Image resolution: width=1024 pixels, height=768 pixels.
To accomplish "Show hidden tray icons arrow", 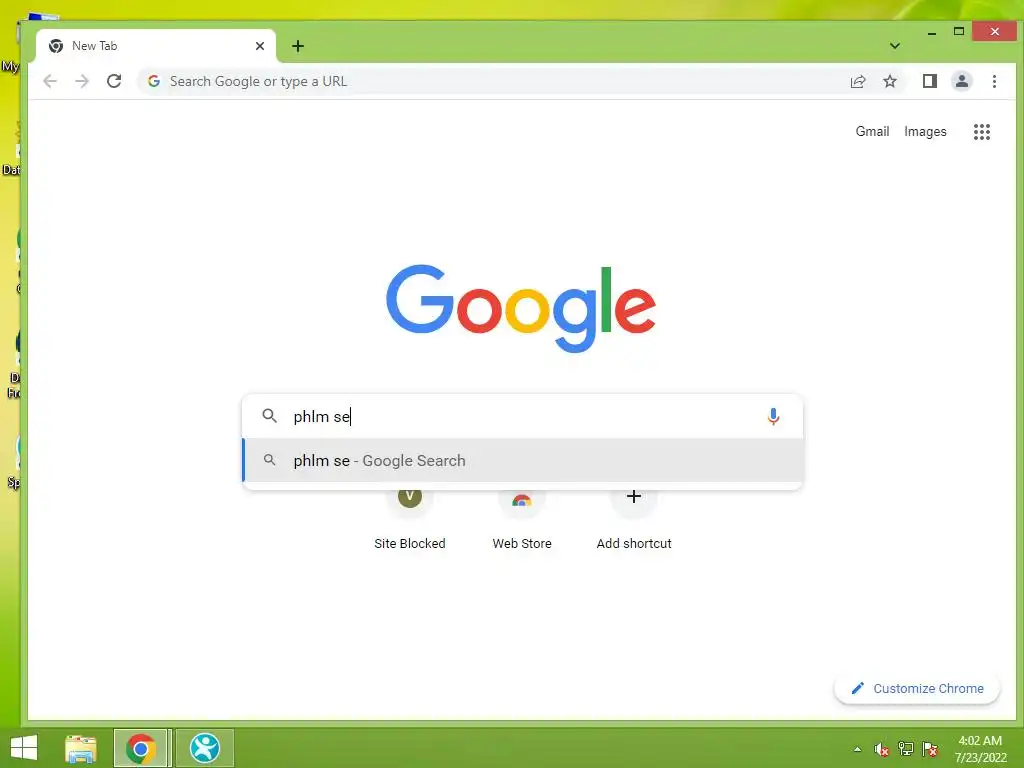I will coord(857,750).
